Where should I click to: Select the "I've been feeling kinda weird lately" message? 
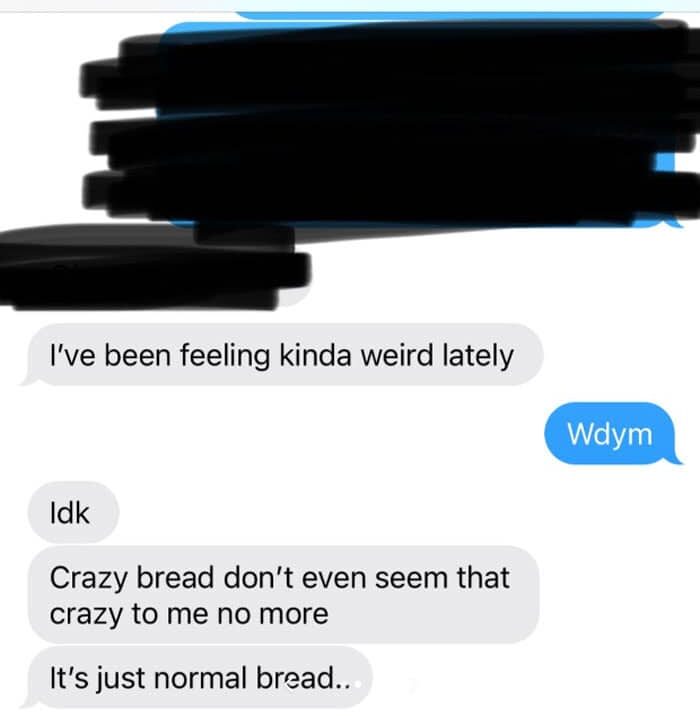(285, 355)
